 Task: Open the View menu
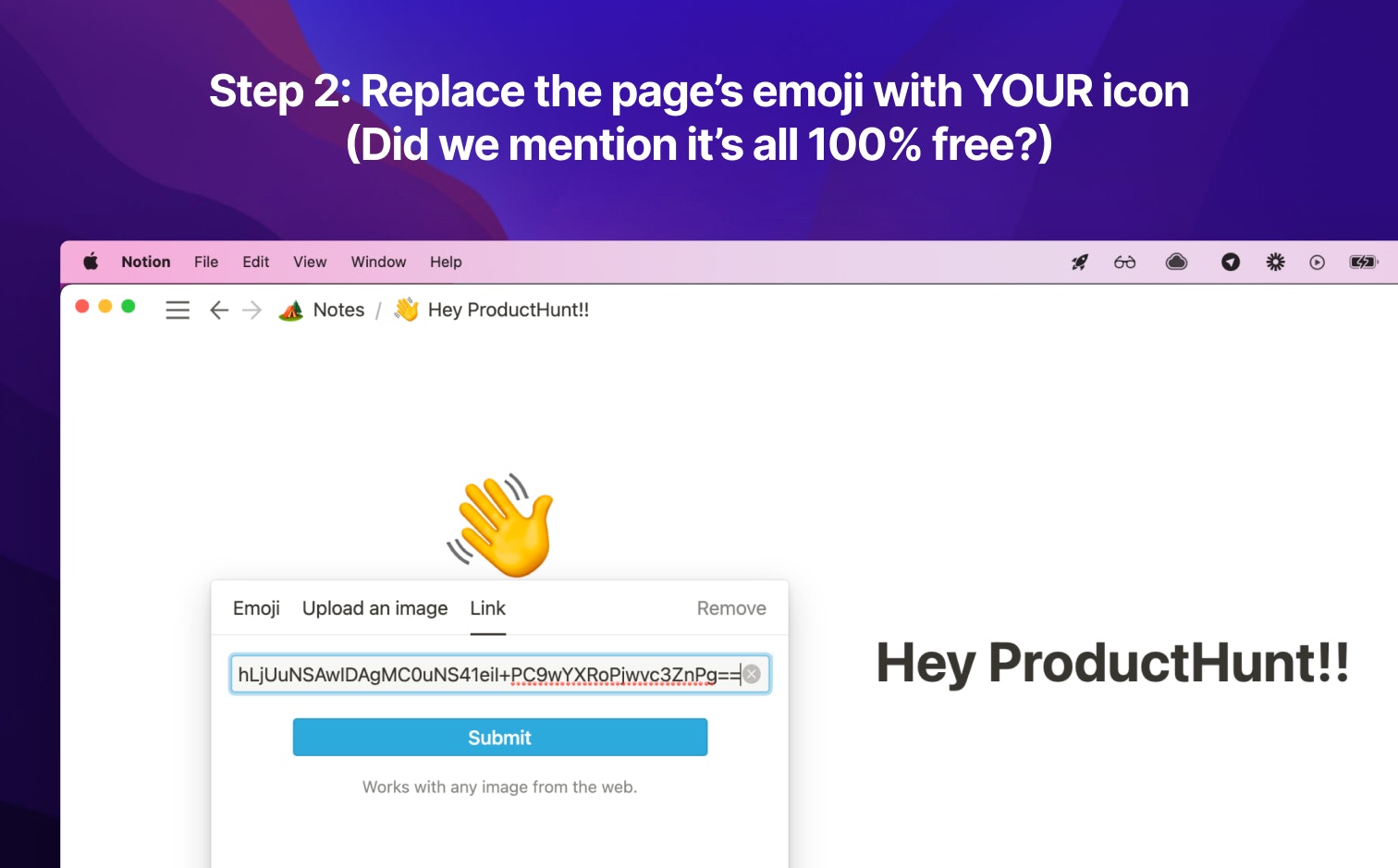point(310,262)
